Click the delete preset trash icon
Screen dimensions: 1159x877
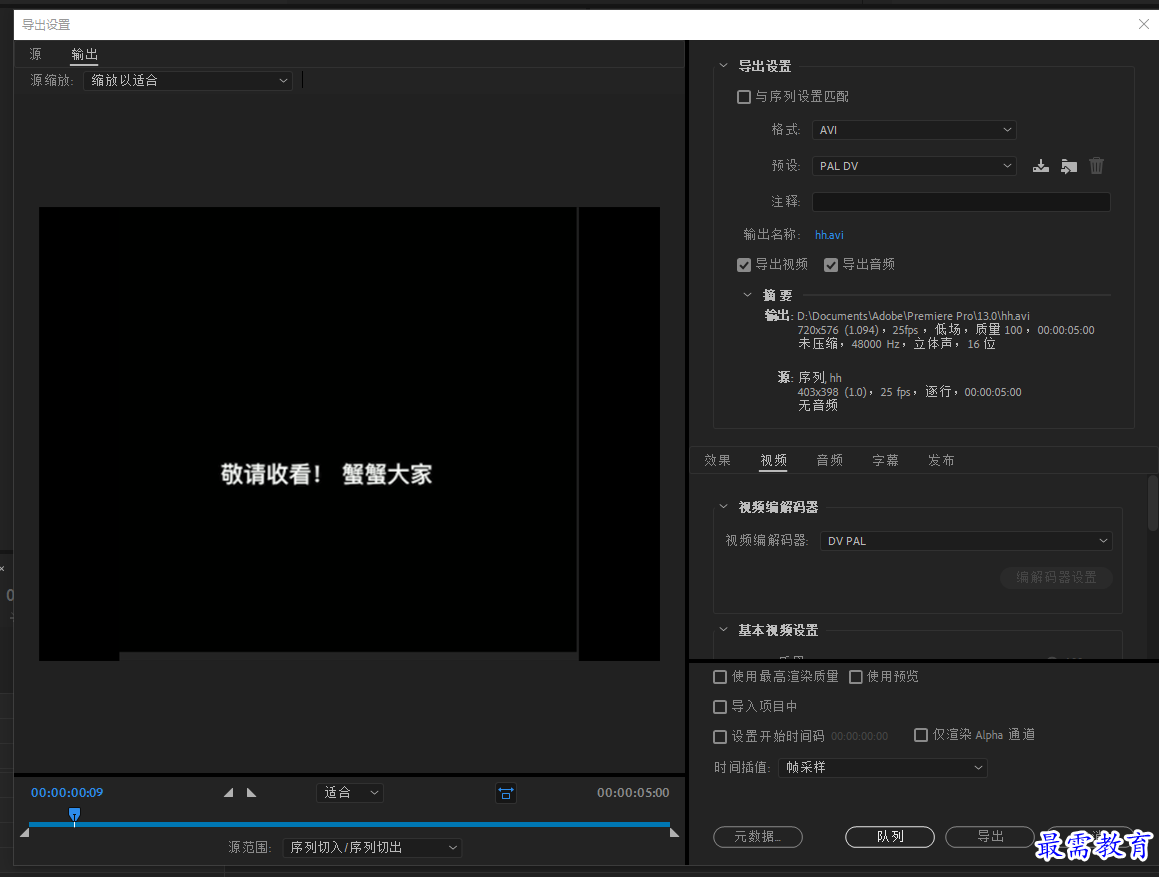coord(1096,166)
